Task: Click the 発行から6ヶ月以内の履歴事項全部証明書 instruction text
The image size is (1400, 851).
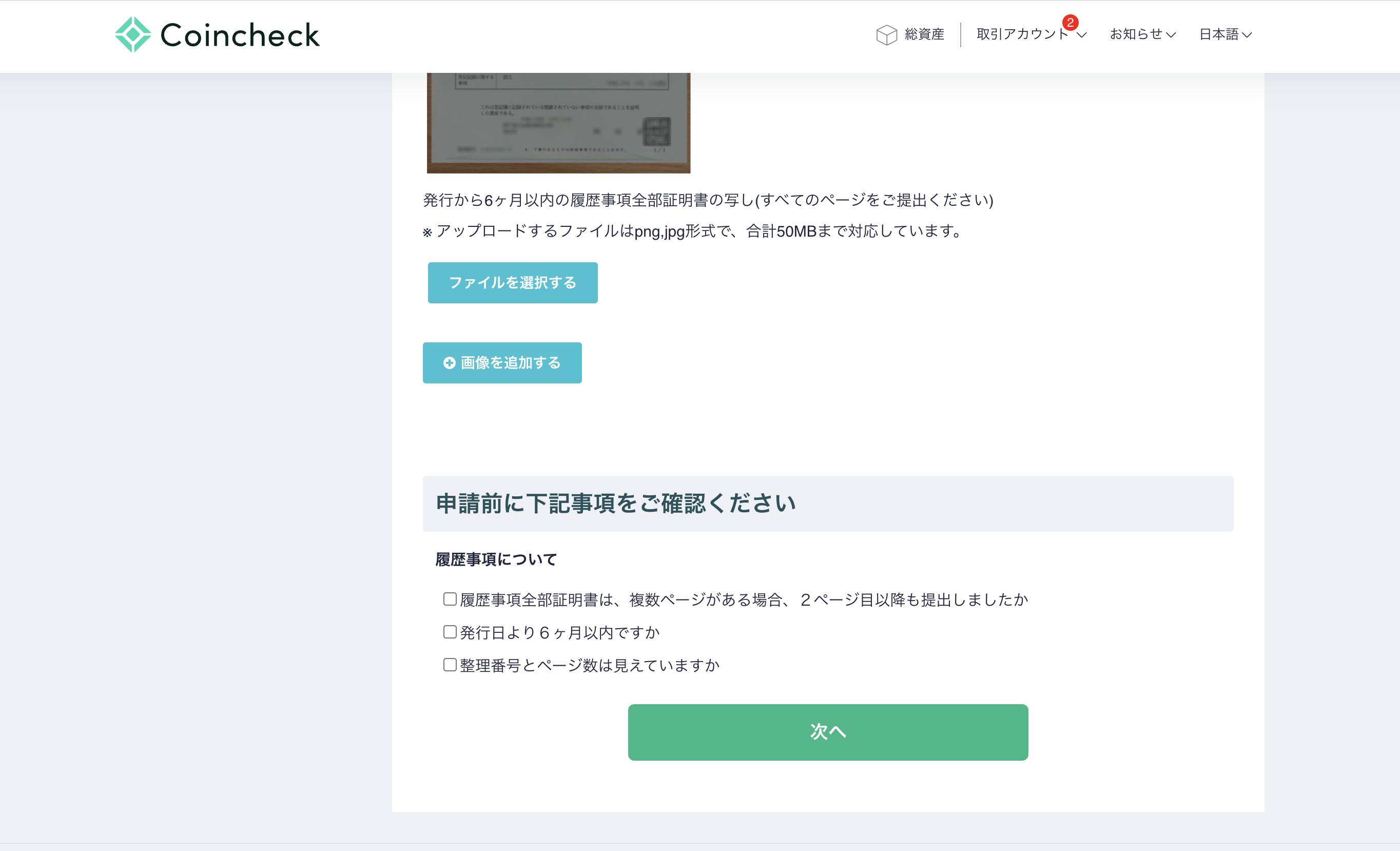Action: tap(708, 200)
